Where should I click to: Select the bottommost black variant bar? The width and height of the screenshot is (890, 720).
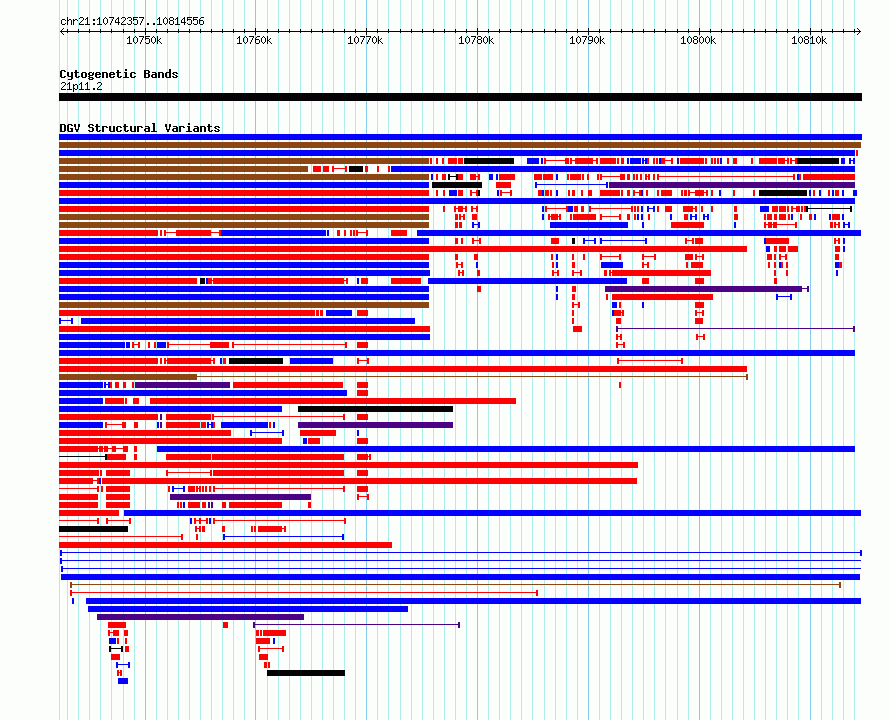[x=306, y=673]
